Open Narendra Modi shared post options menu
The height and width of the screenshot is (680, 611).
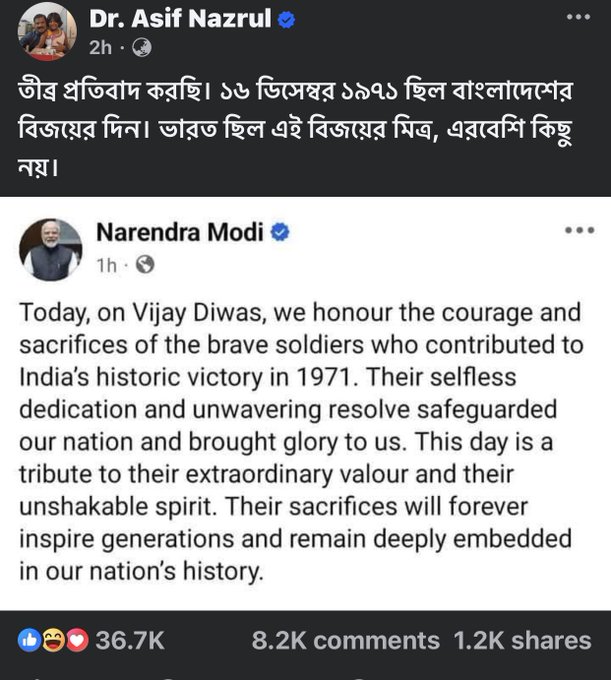pos(579,230)
